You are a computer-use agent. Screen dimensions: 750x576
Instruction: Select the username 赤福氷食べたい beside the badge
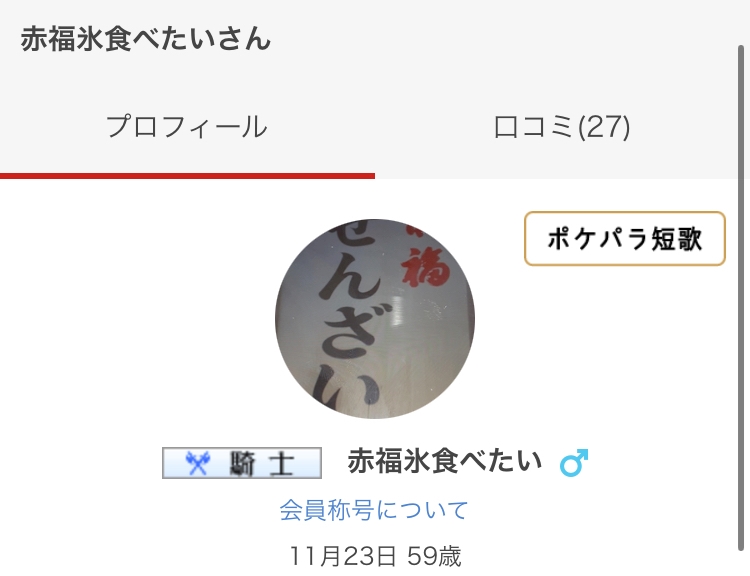(445, 461)
